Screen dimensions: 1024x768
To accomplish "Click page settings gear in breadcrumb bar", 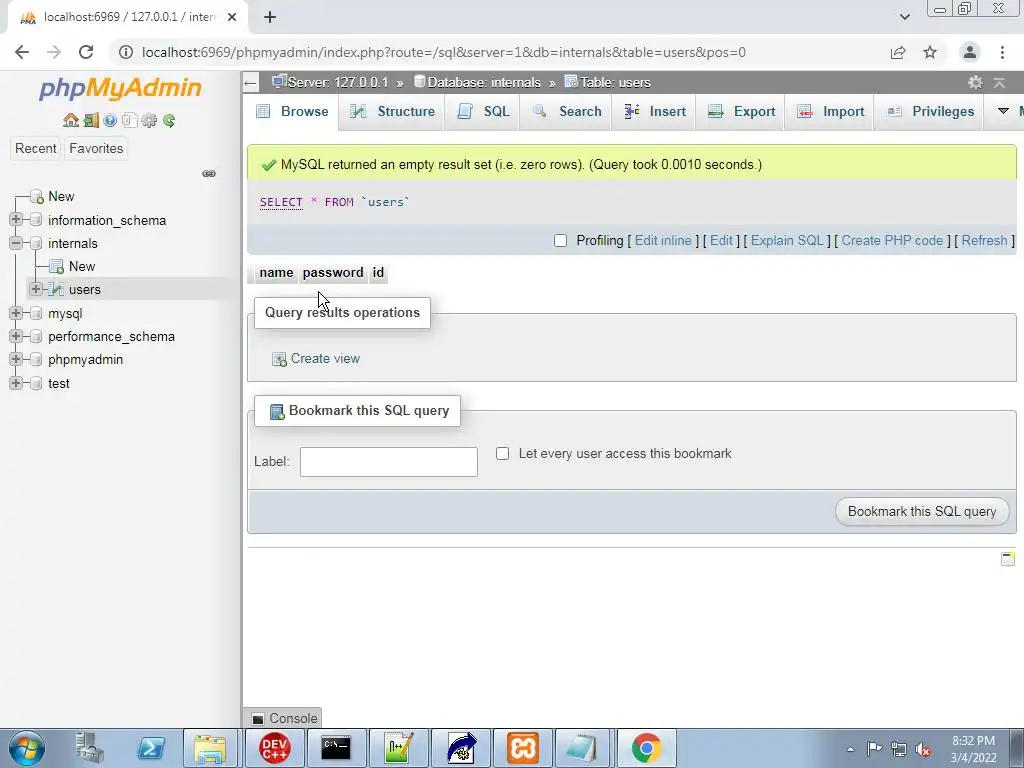I will [x=975, y=82].
